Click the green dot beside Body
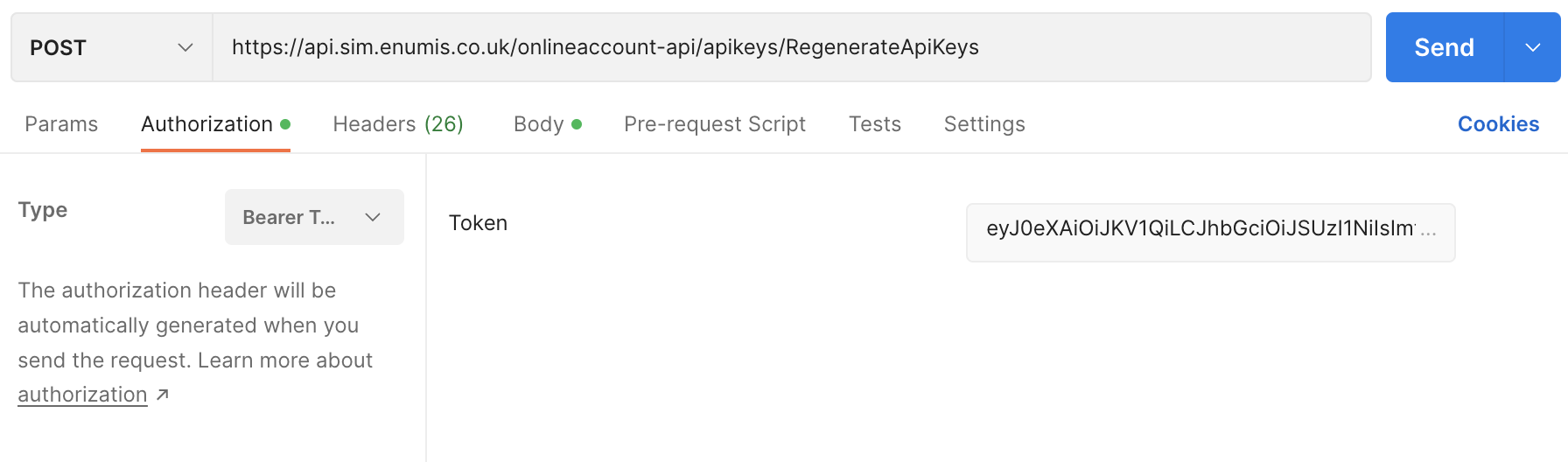The width and height of the screenshot is (1568, 462). click(577, 124)
